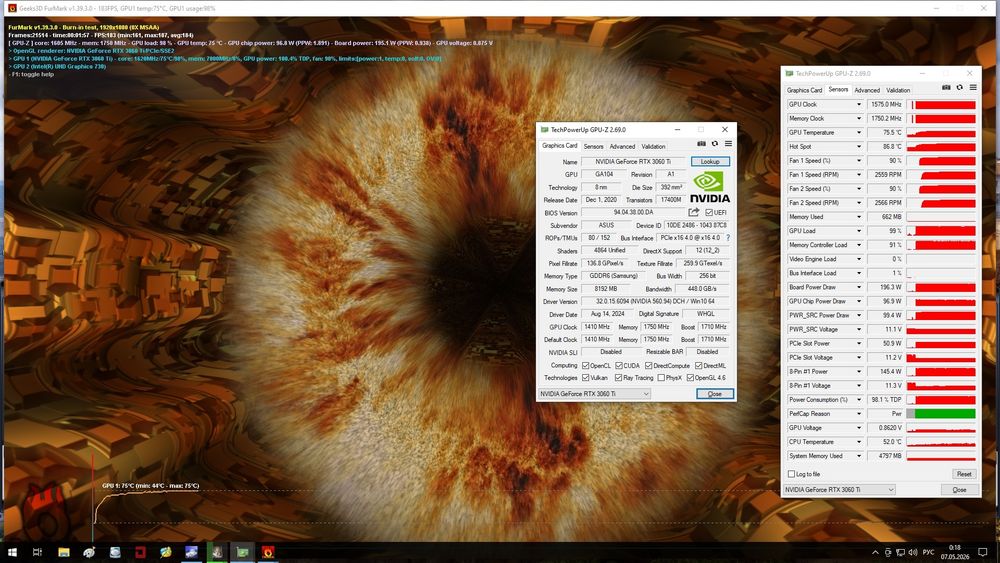Open the Windows Start menu
This screenshot has width=1000, height=563.
click(11, 552)
